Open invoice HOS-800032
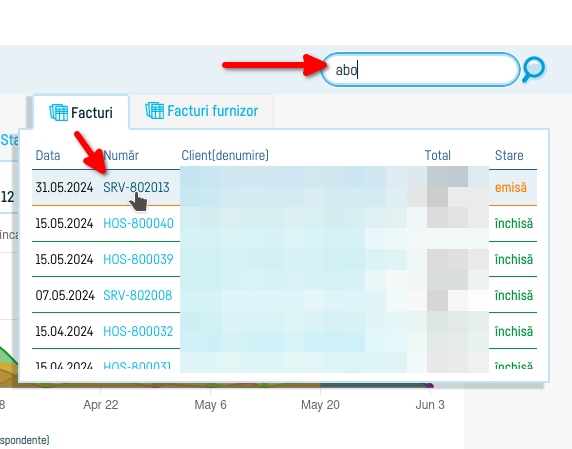 (x=138, y=331)
